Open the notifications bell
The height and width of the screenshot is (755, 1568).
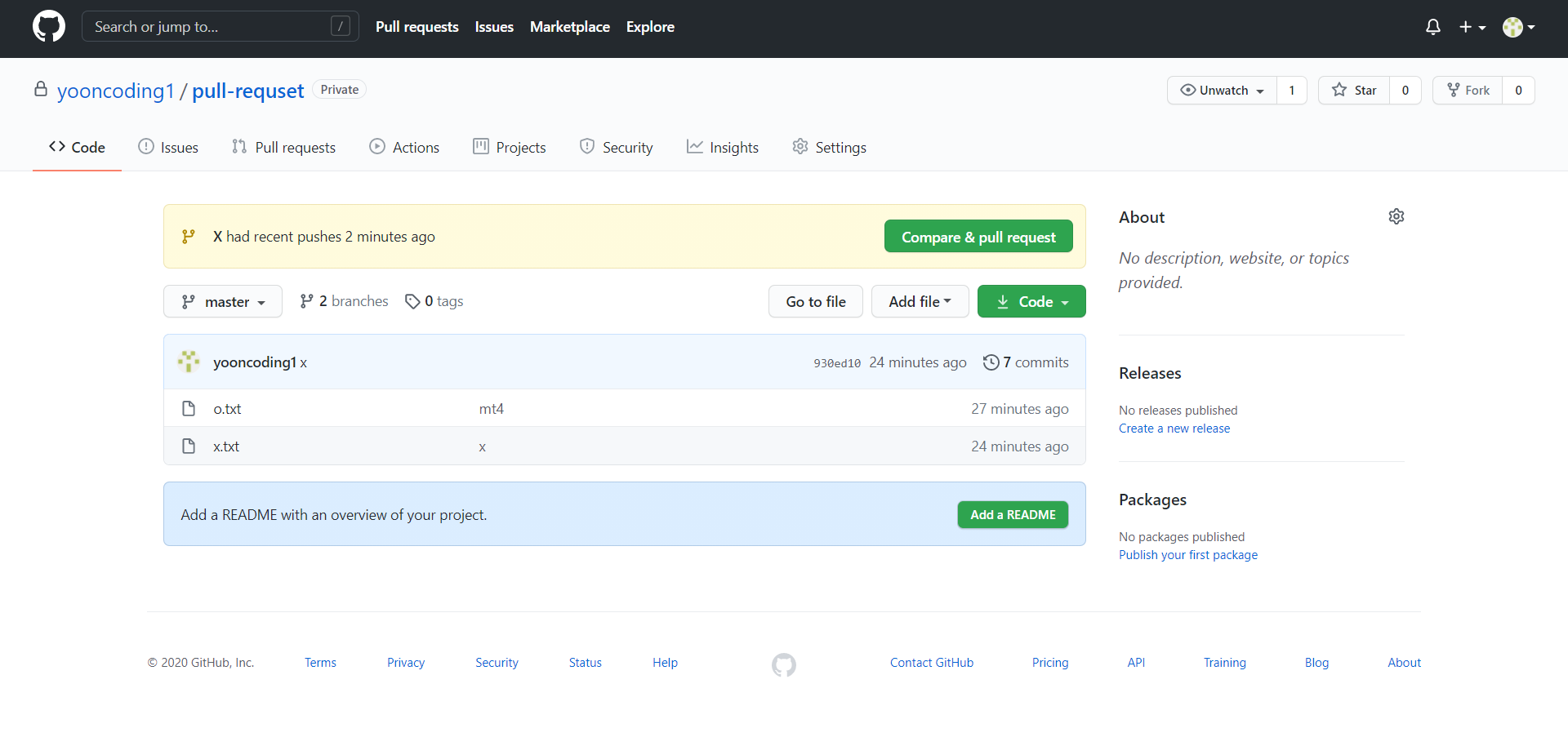(x=1433, y=27)
